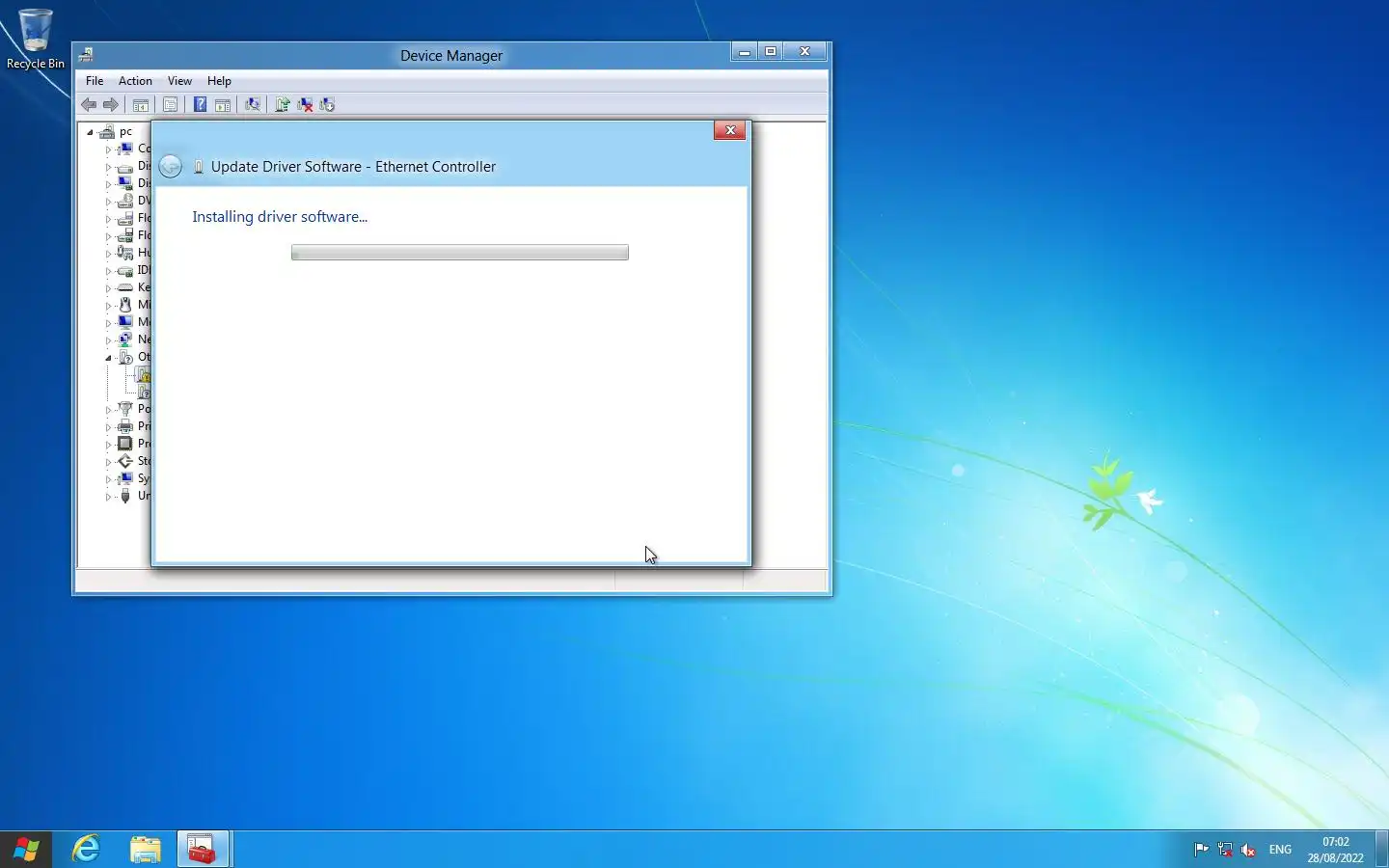Click the 'Installing driver software...' text
The width and height of the screenshot is (1389, 868).
point(280,217)
